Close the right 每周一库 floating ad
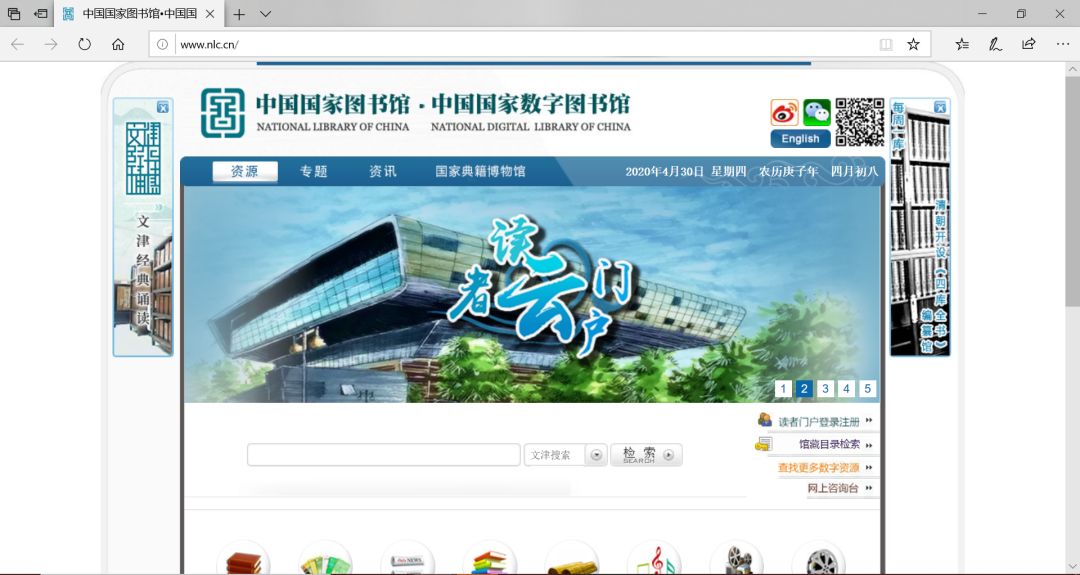The height and width of the screenshot is (575, 1080). tap(939, 107)
